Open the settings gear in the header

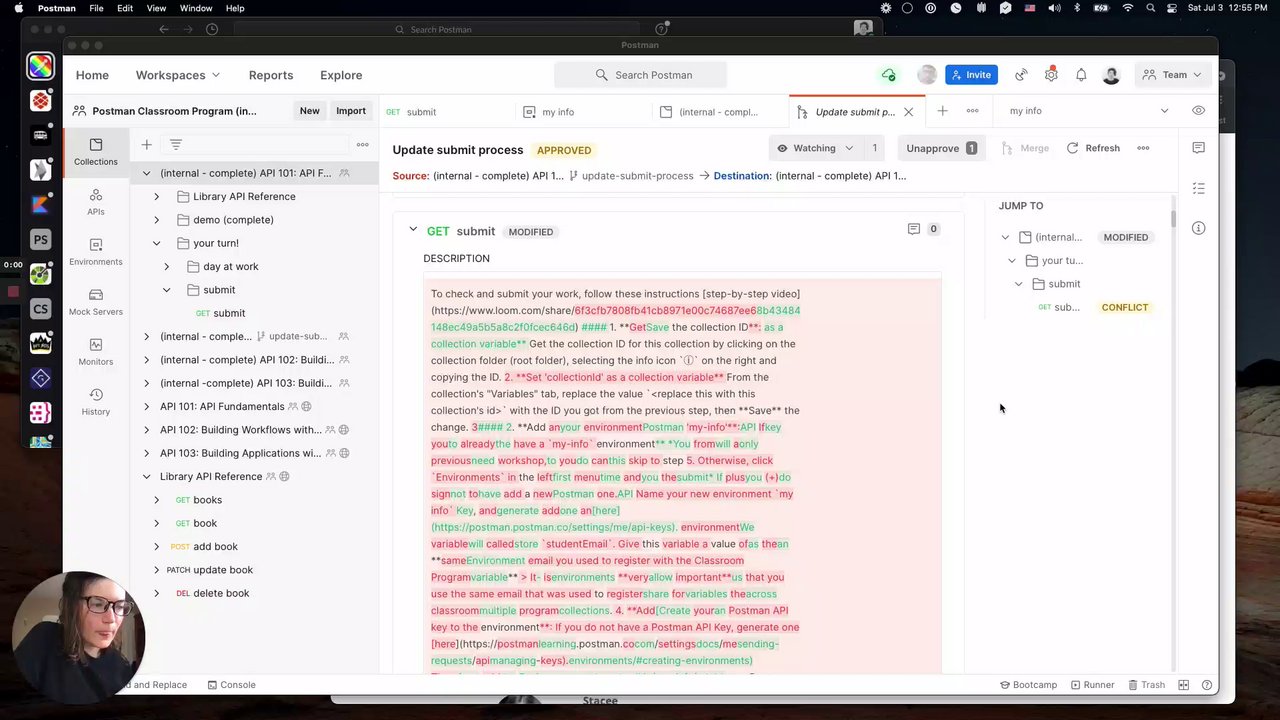1051,75
